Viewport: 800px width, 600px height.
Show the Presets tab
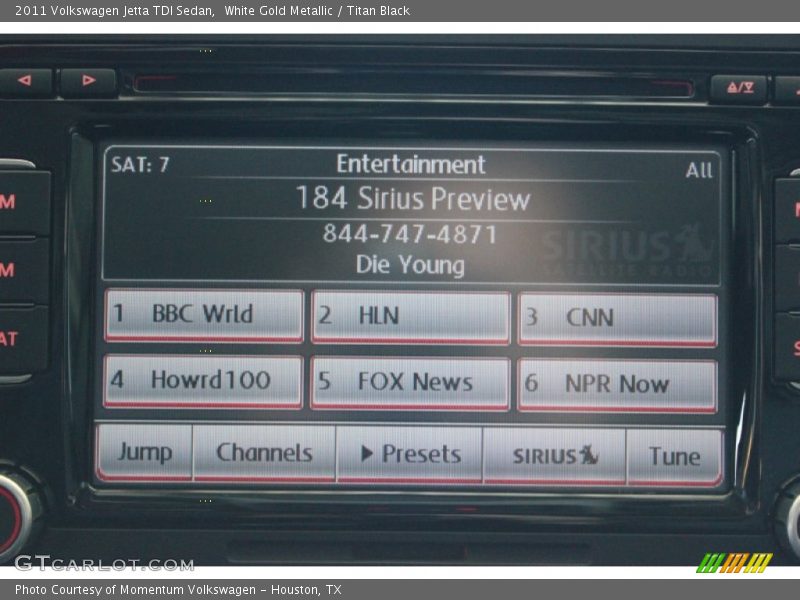point(409,454)
